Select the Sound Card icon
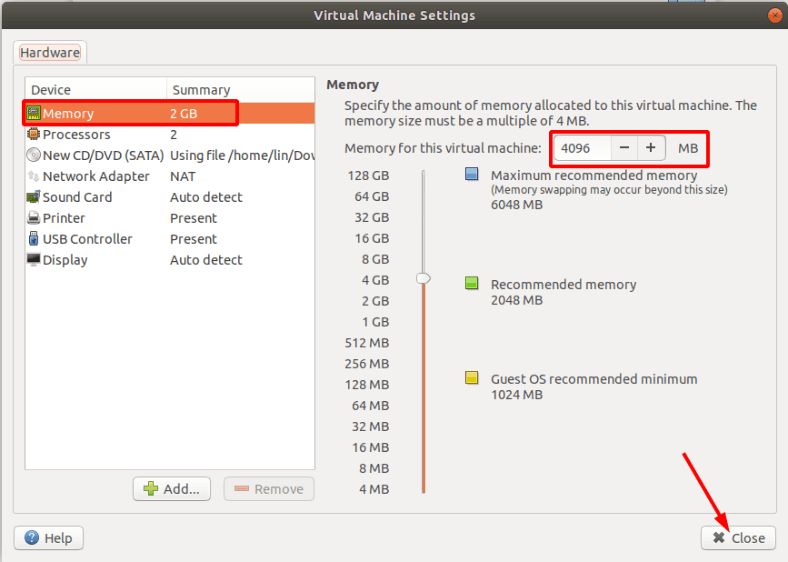 (x=33, y=197)
